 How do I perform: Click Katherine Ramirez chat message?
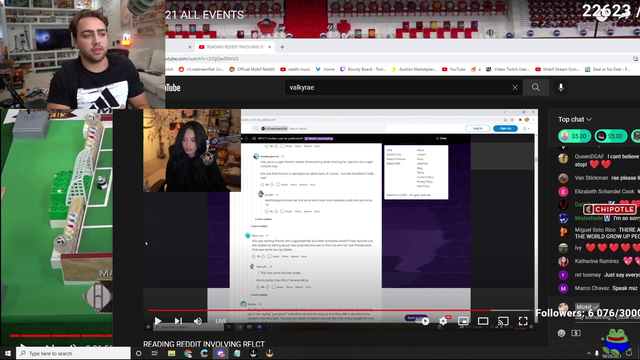point(599,261)
